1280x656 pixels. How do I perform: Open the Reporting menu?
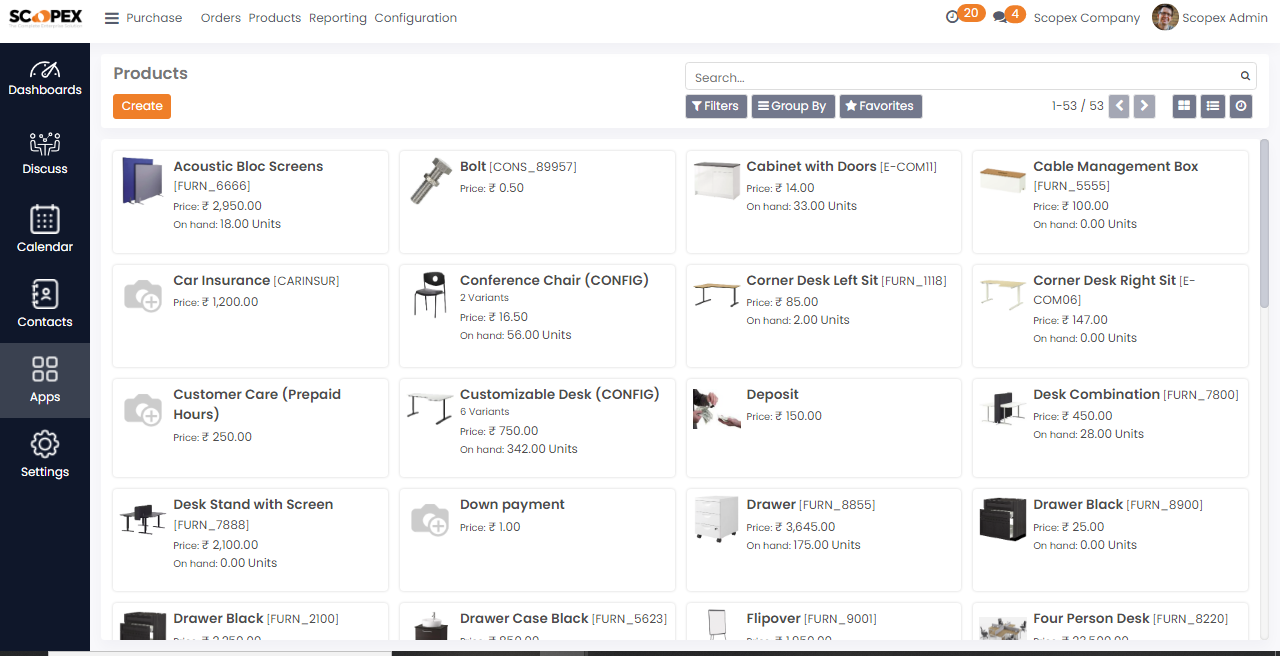coord(338,18)
